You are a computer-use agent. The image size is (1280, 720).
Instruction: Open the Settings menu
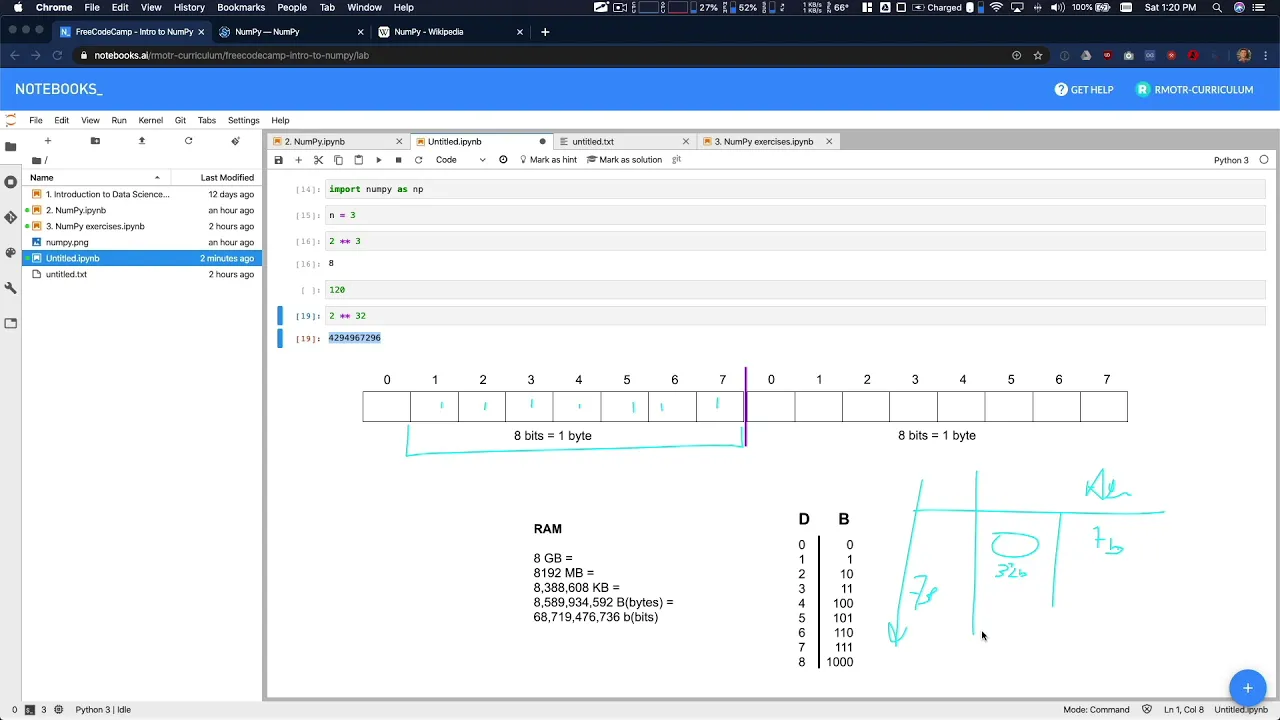click(x=243, y=121)
